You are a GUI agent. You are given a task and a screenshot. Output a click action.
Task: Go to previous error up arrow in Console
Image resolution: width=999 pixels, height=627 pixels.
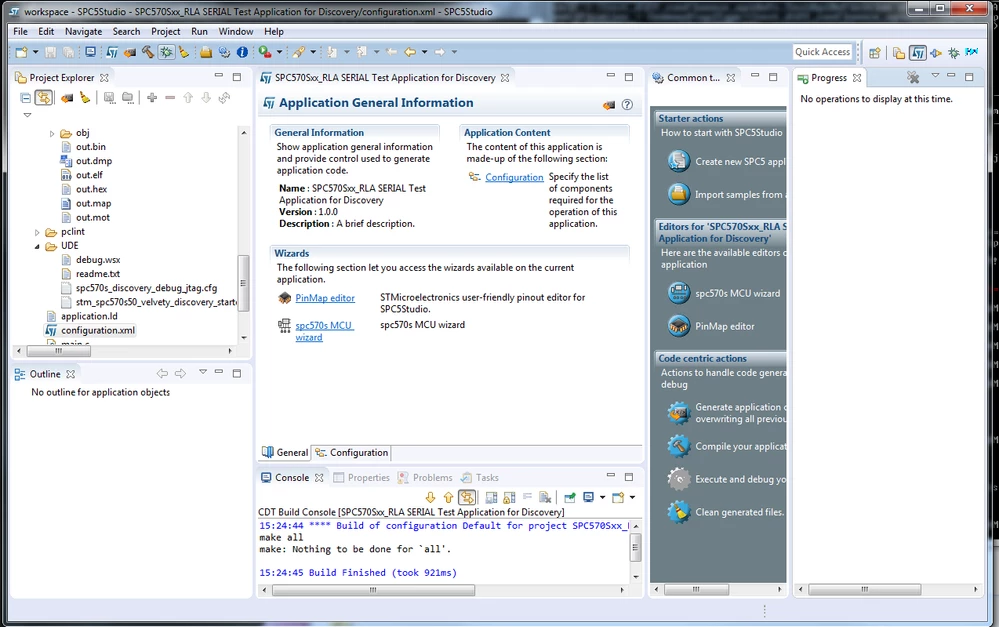tap(448, 497)
